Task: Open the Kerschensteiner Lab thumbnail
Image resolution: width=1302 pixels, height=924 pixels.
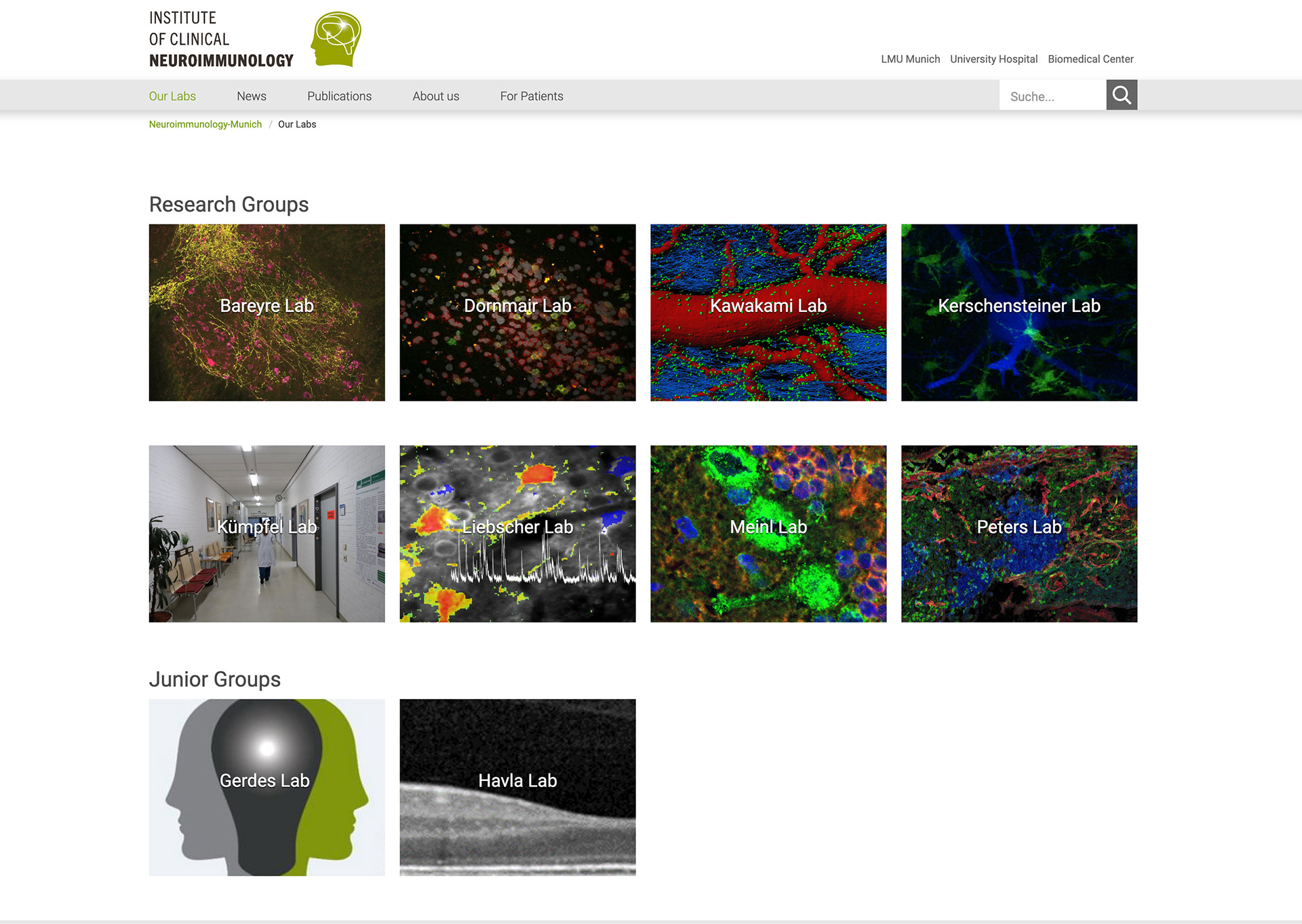Action: coord(1019,313)
